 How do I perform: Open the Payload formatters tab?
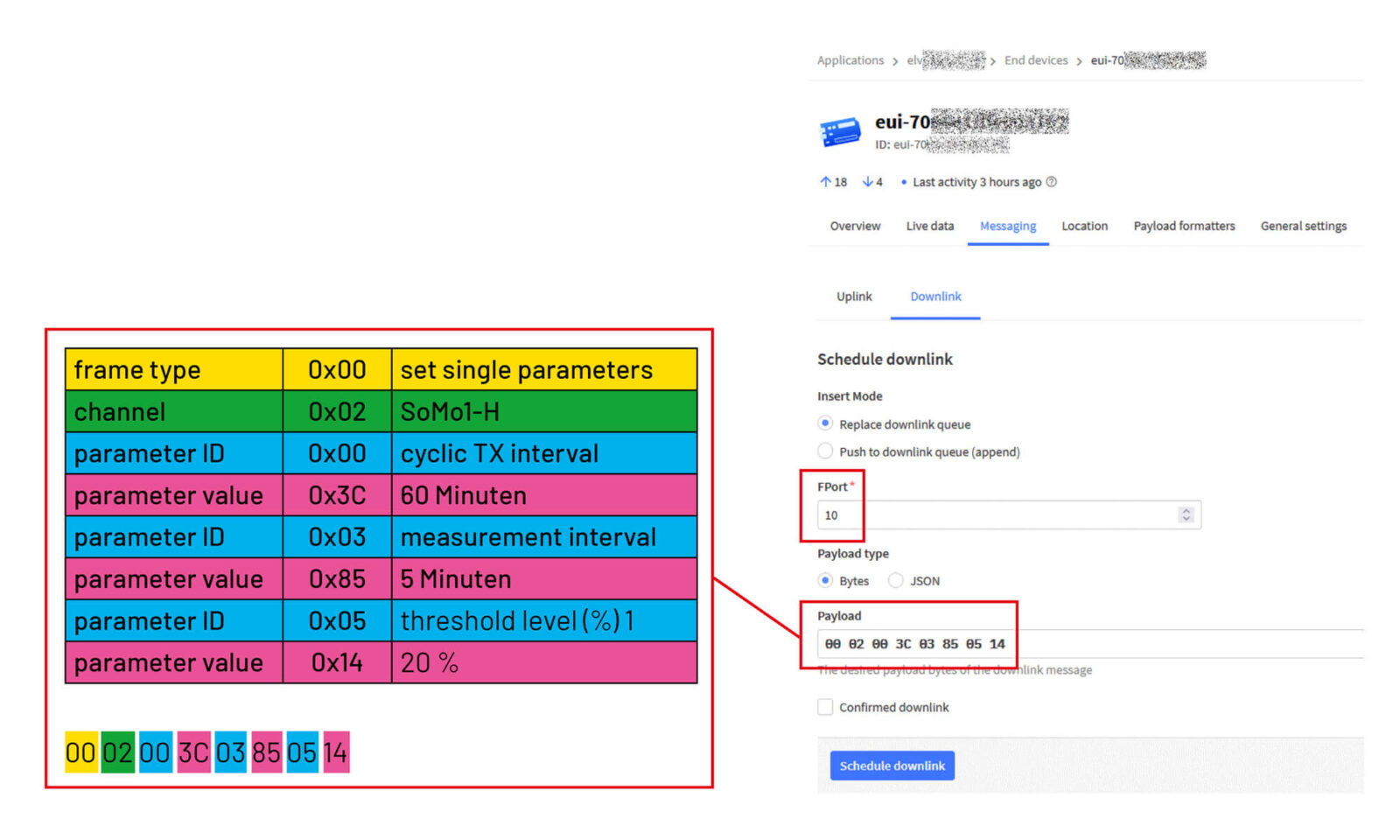[x=1184, y=226]
